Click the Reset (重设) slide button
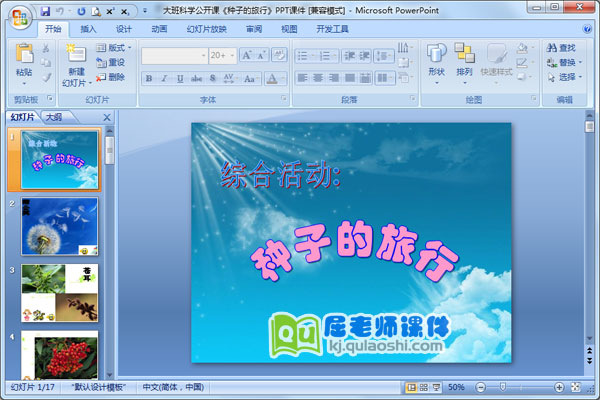Screen dimensions: 600x400 (110, 62)
